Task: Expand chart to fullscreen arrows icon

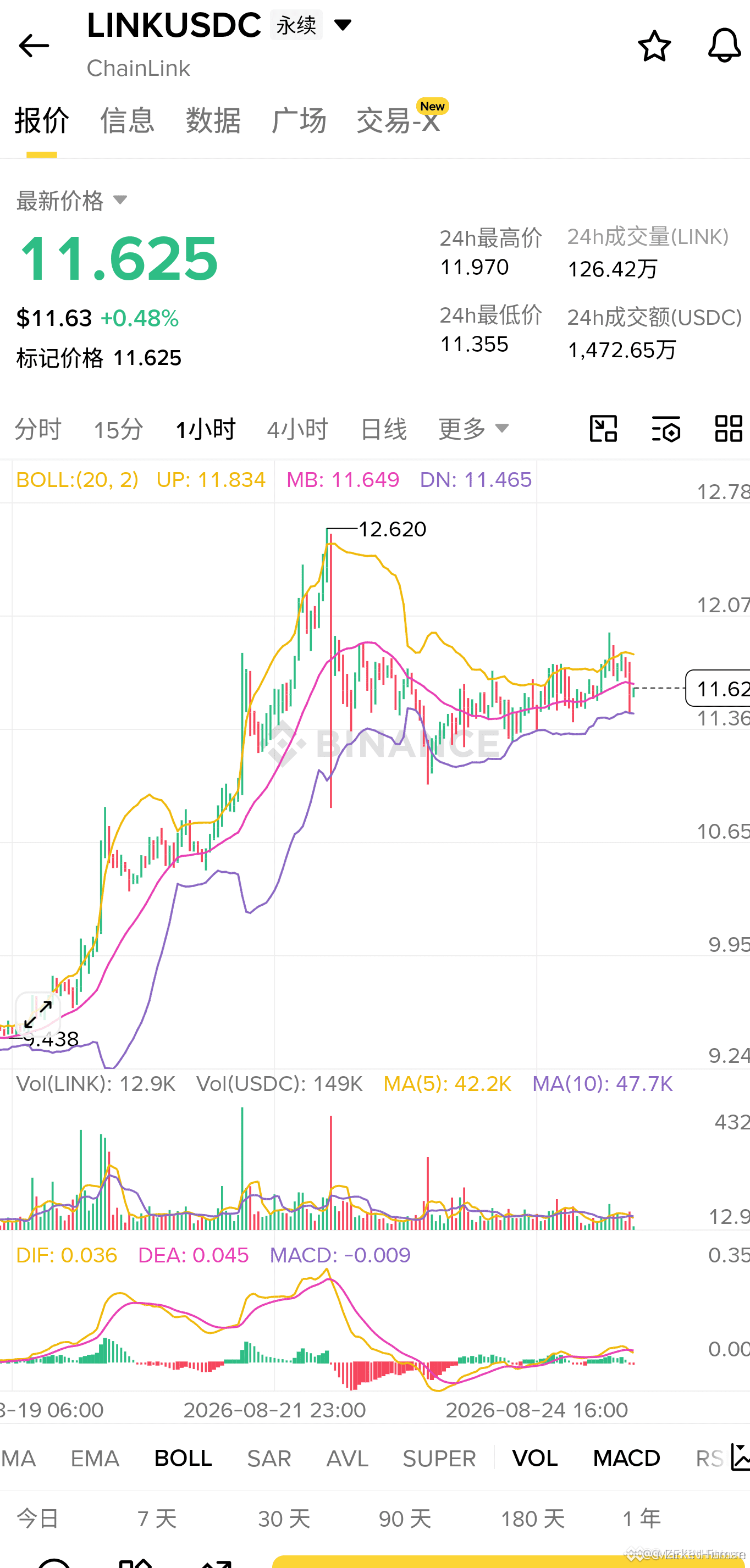Action: (x=38, y=1014)
